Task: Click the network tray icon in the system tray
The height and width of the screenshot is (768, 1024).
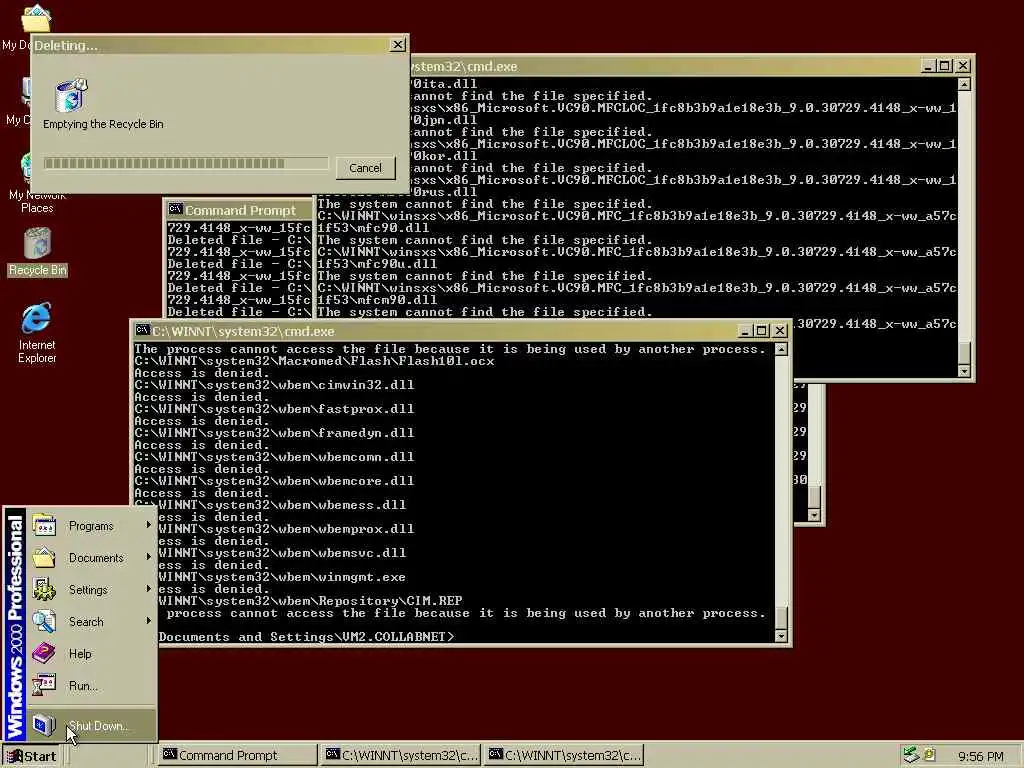Action: pyautogui.click(x=911, y=755)
